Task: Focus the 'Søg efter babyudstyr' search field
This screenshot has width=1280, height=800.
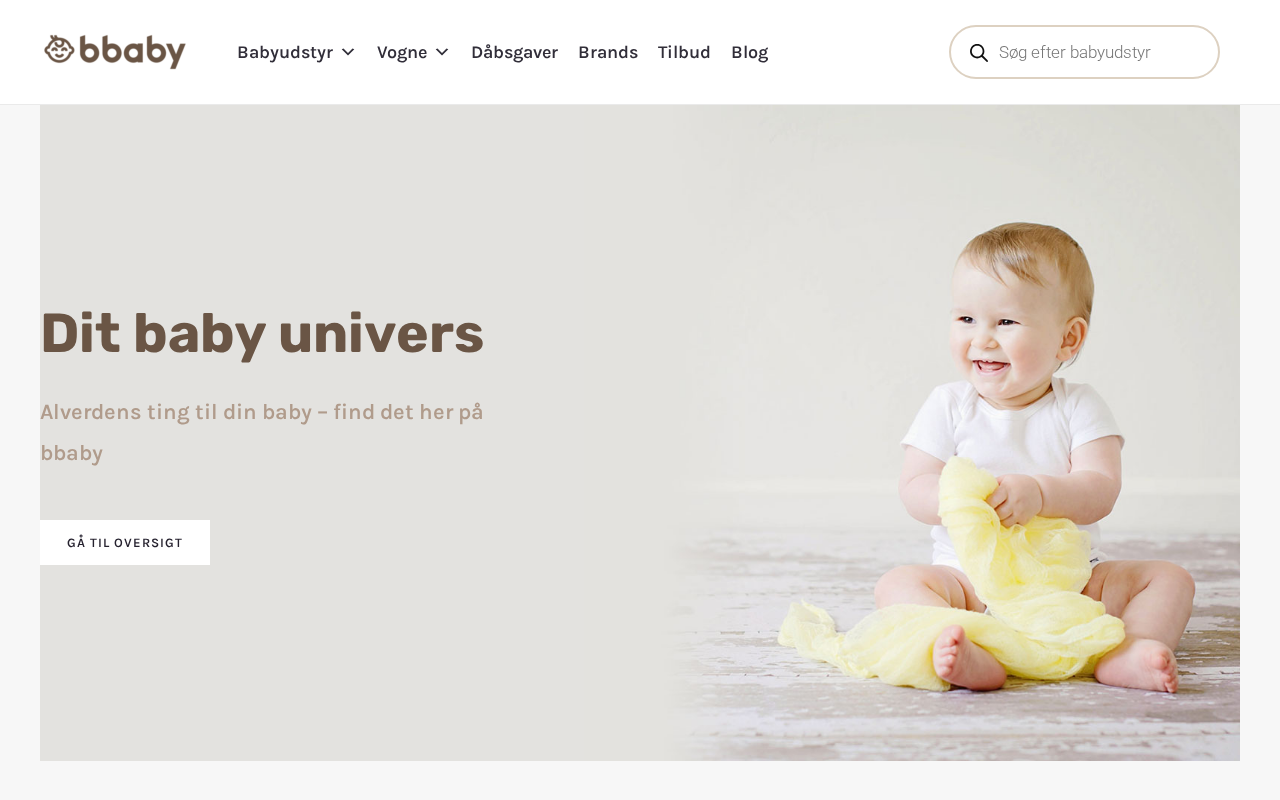Action: pyautogui.click(x=1084, y=52)
